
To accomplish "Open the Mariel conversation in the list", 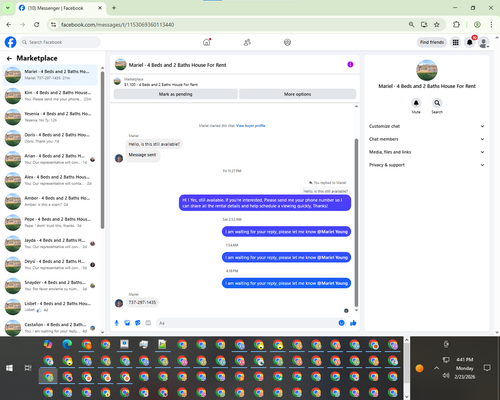I will 50,75.
